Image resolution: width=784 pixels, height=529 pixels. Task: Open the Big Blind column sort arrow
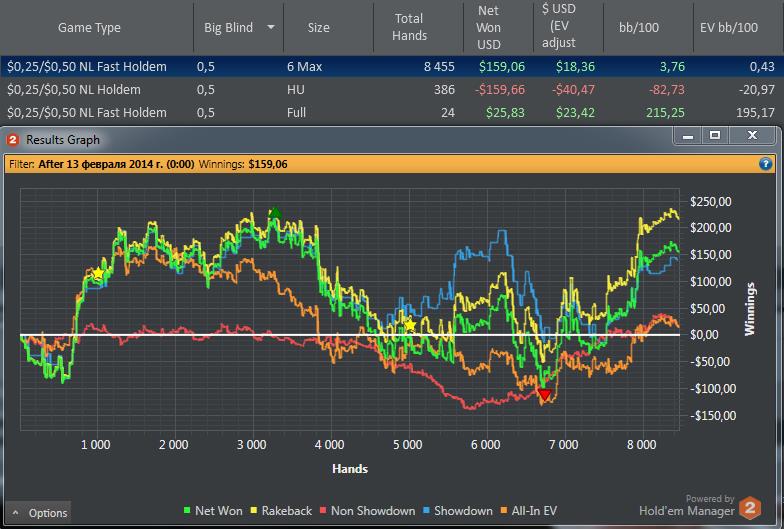pyautogui.click(x=271, y=27)
